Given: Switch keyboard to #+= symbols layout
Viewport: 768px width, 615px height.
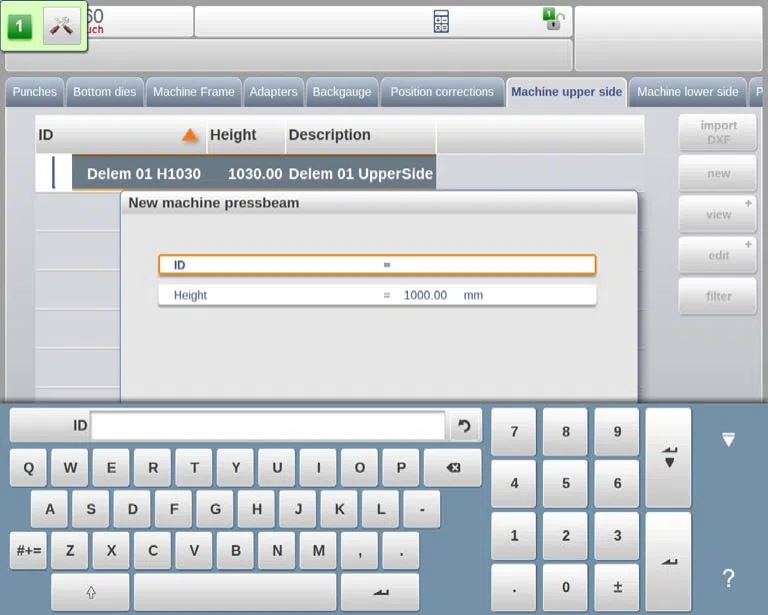Looking at the screenshot, I should pyautogui.click(x=28, y=551).
